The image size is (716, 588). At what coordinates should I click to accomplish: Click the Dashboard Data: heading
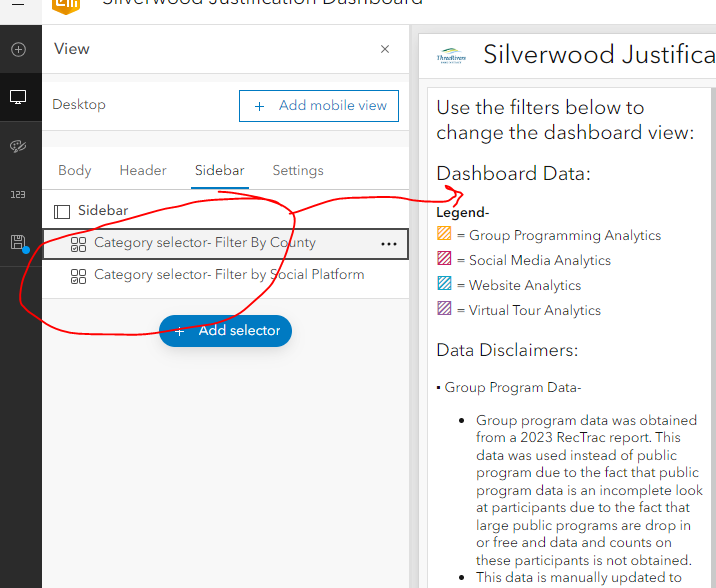point(513,173)
